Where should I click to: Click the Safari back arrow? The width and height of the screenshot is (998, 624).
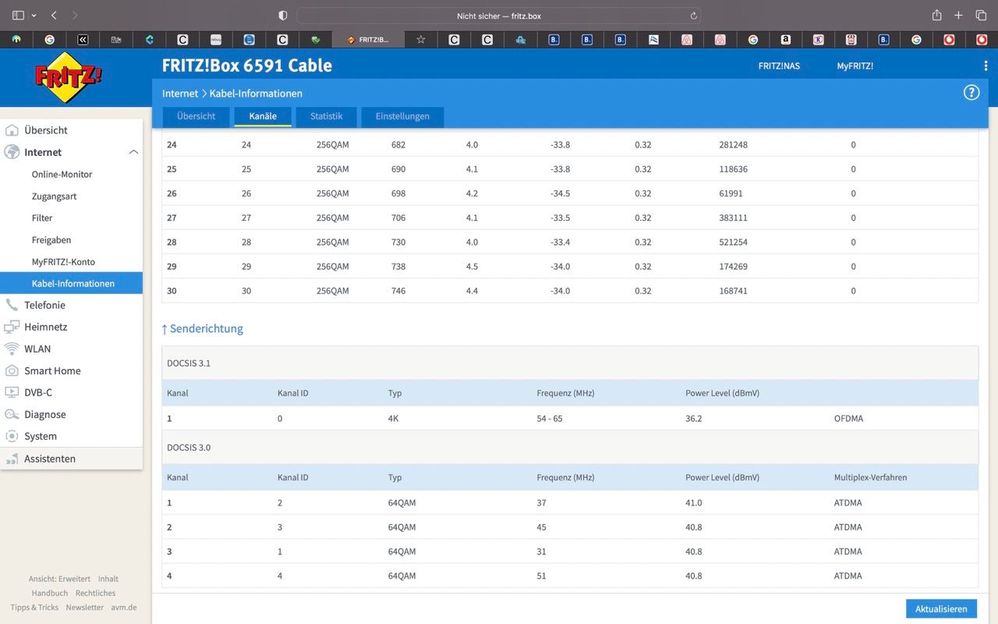point(54,15)
